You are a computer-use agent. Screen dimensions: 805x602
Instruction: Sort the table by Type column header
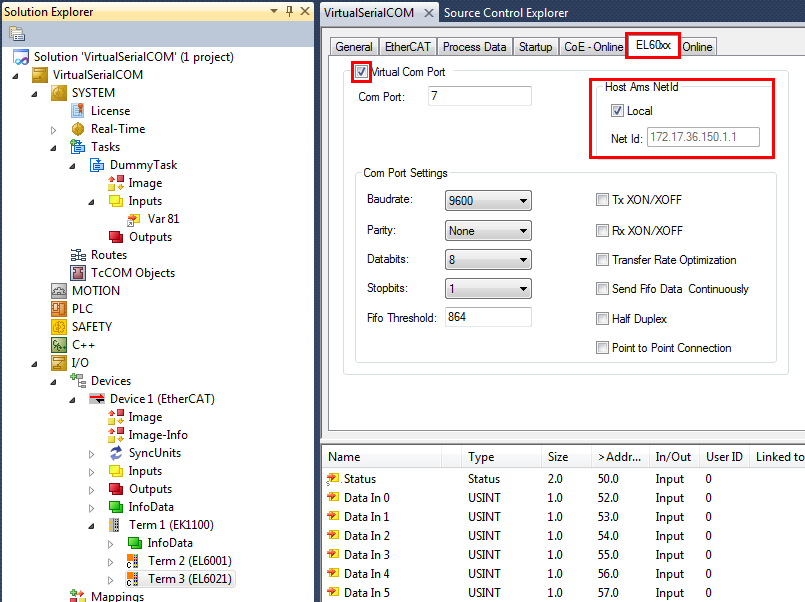click(502, 457)
